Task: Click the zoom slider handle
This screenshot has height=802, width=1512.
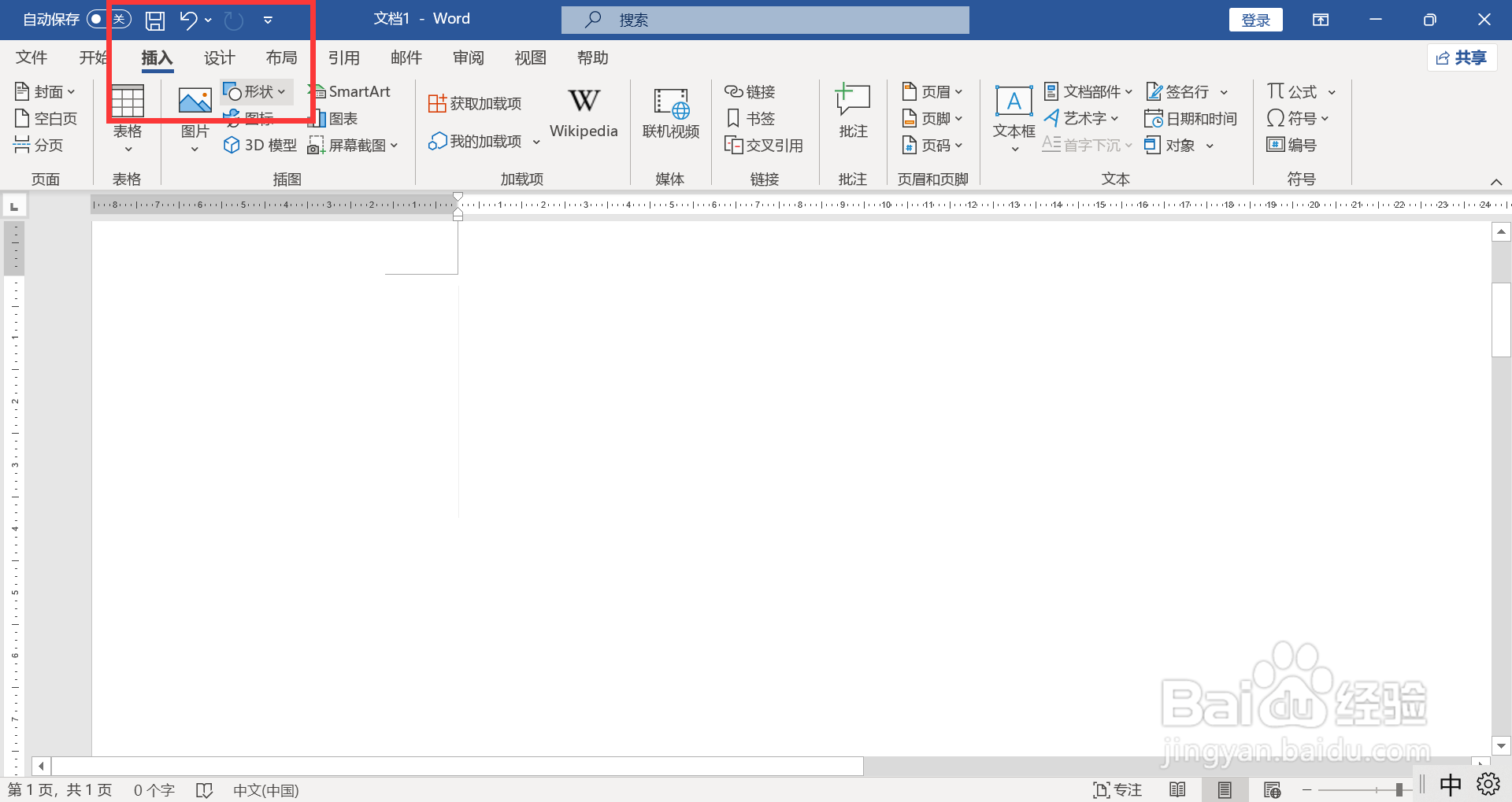Action: (1399, 789)
